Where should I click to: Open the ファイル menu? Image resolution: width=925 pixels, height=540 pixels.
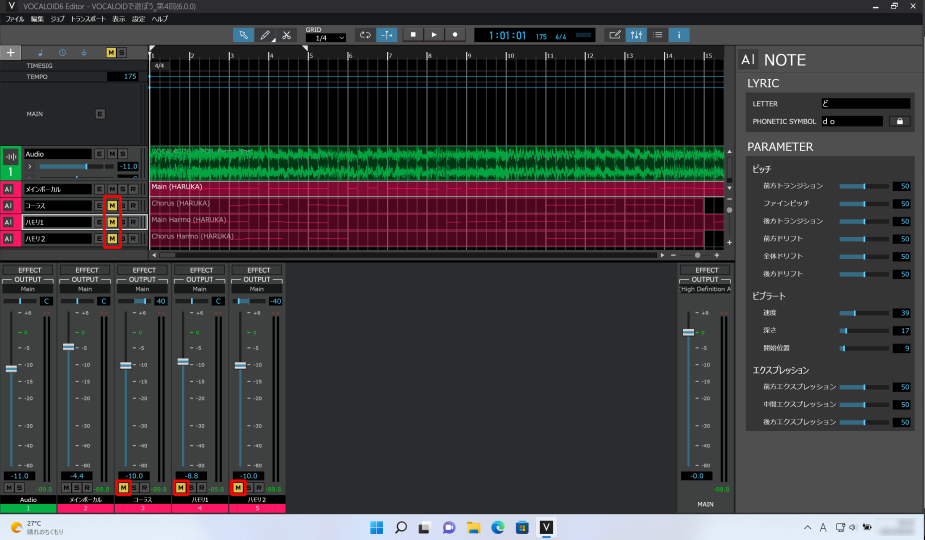15,19
